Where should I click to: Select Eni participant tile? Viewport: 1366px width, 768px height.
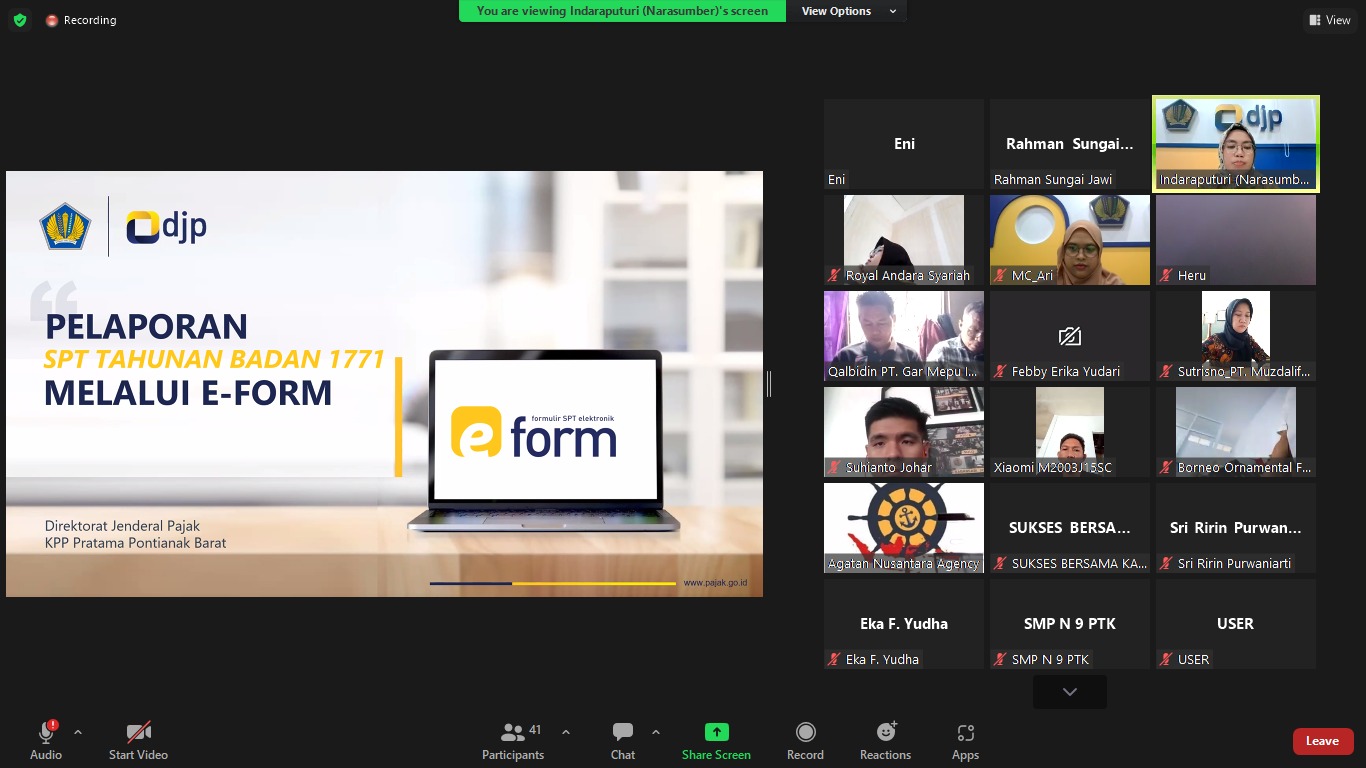pos(904,144)
